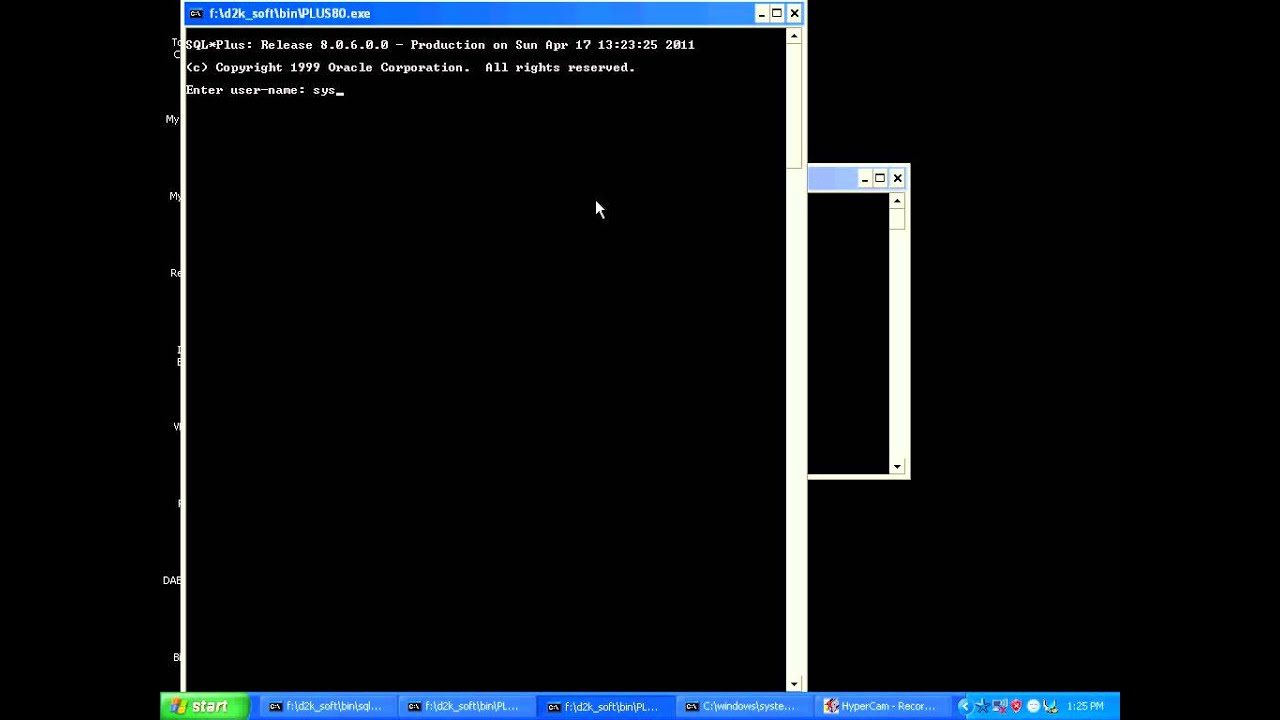Image resolution: width=1280 pixels, height=720 pixels.
Task: Open the PLUS80.exe window system menu icon
Action: coord(196,13)
